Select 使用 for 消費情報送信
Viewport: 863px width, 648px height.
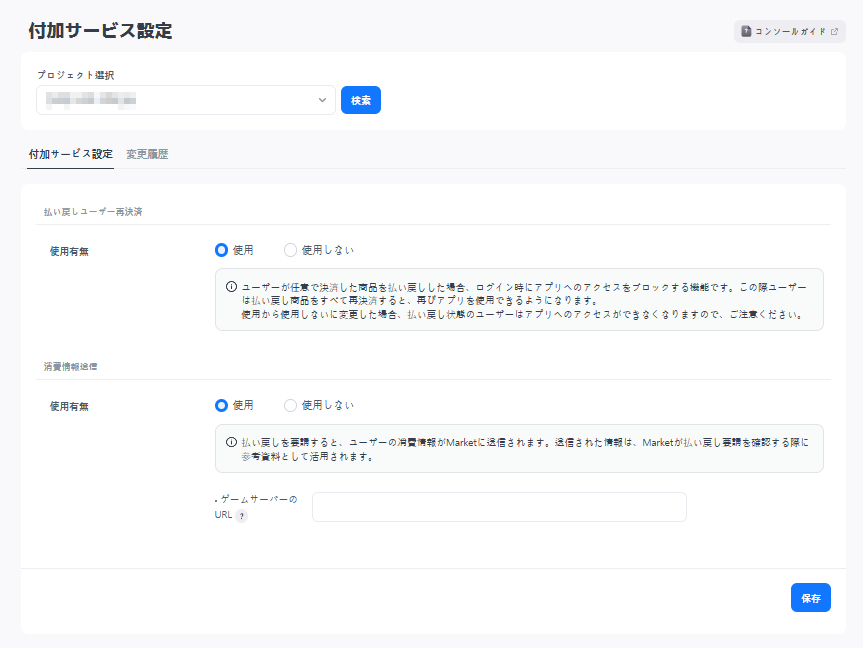click(x=222, y=405)
